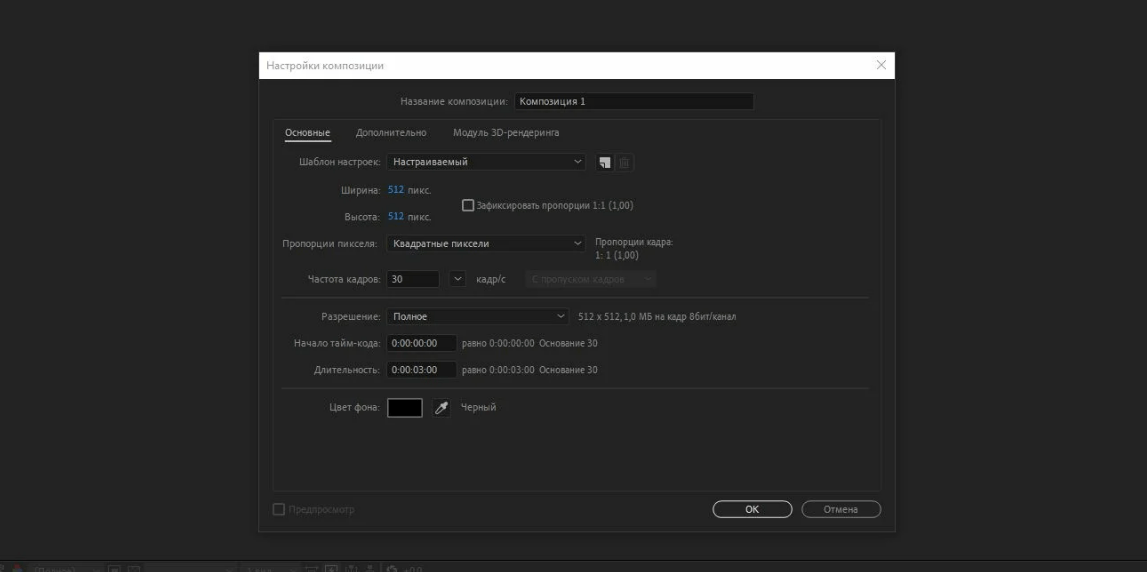
Task: Toggle the Предпросмотр checkbox
Action: (x=279, y=510)
